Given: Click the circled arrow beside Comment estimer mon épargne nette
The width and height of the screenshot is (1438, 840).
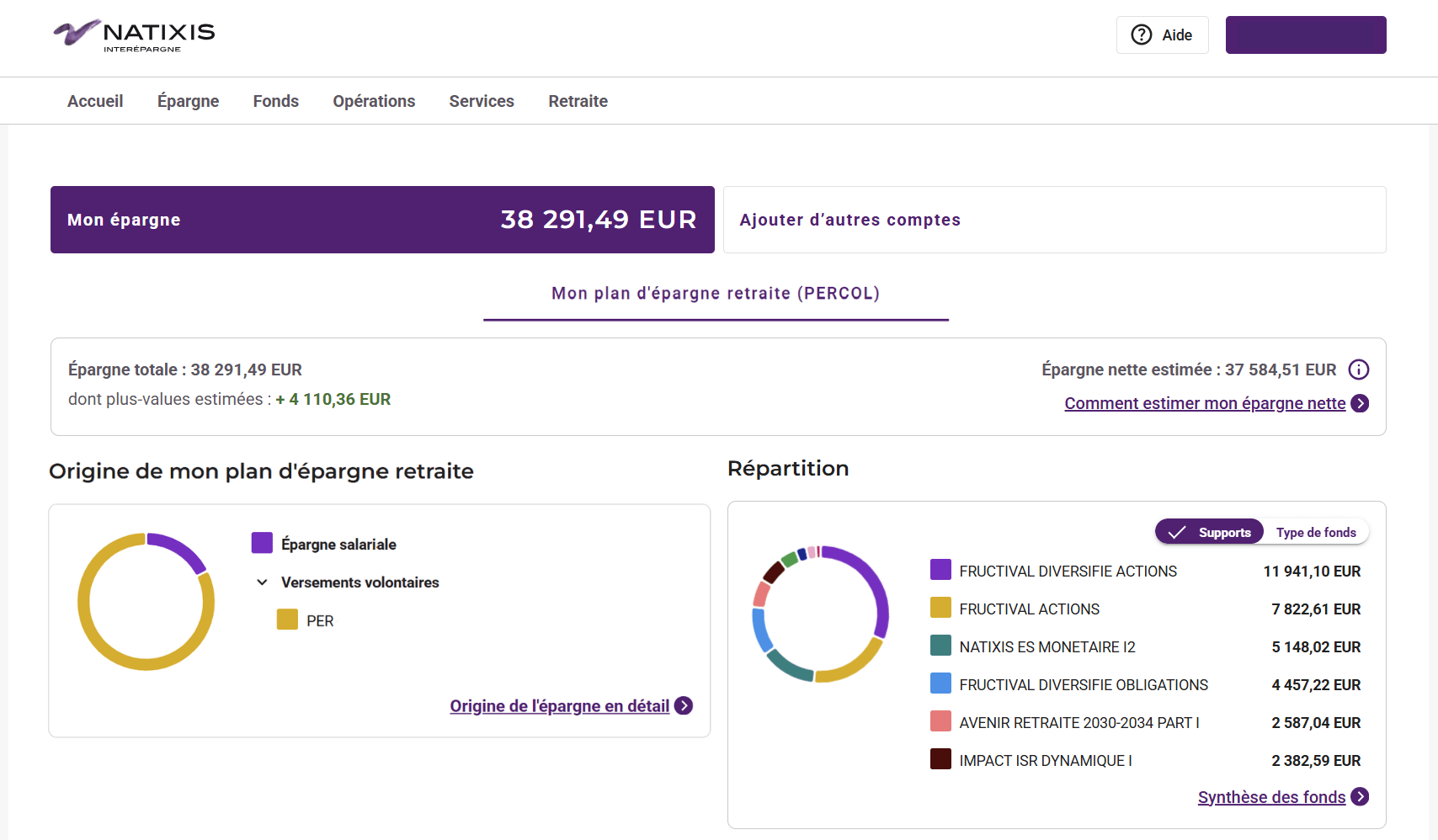Looking at the screenshot, I should (1361, 403).
